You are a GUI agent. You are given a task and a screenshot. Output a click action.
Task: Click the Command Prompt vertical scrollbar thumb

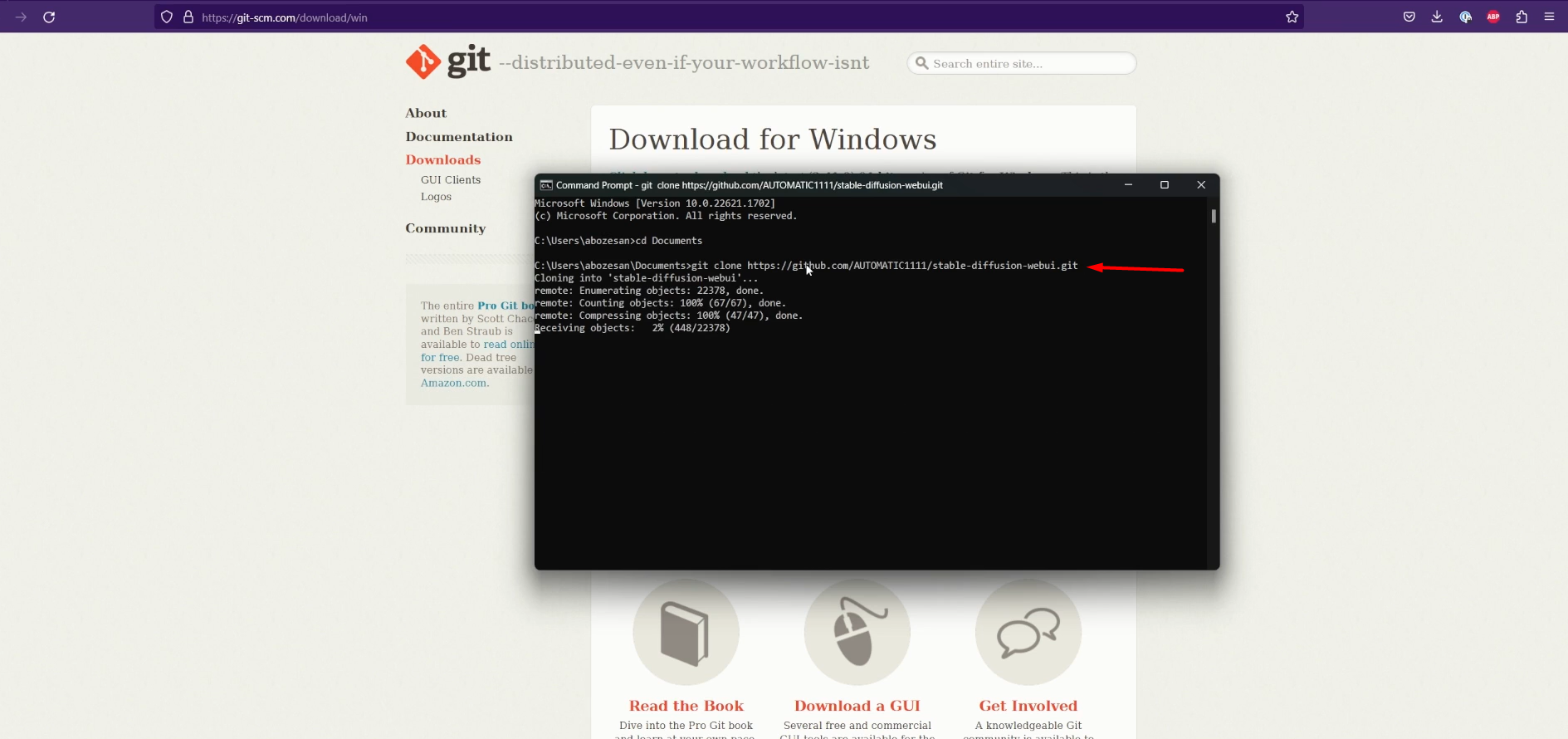tap(1214, 216)
